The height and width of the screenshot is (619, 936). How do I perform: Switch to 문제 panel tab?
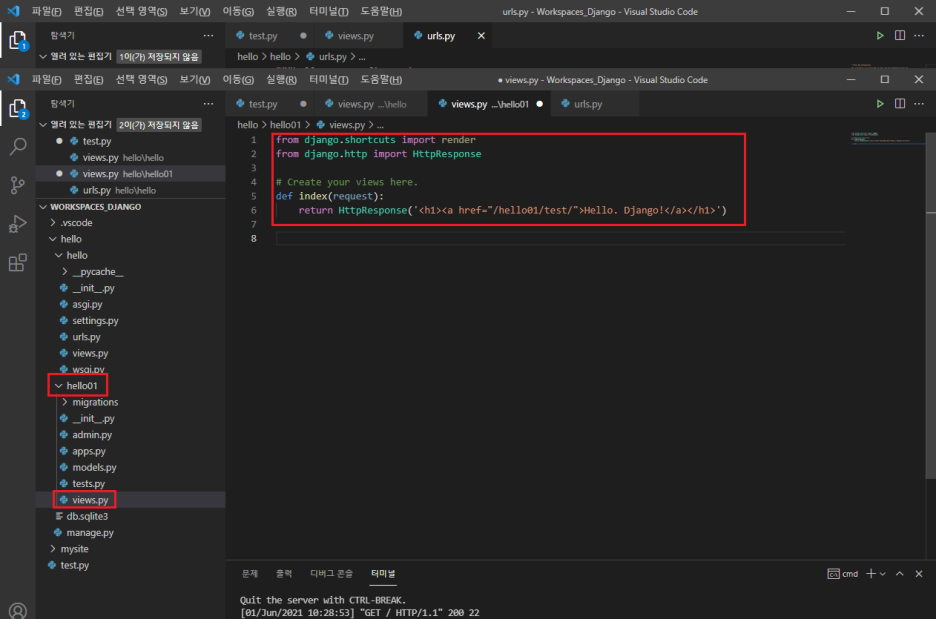(250, 574)
